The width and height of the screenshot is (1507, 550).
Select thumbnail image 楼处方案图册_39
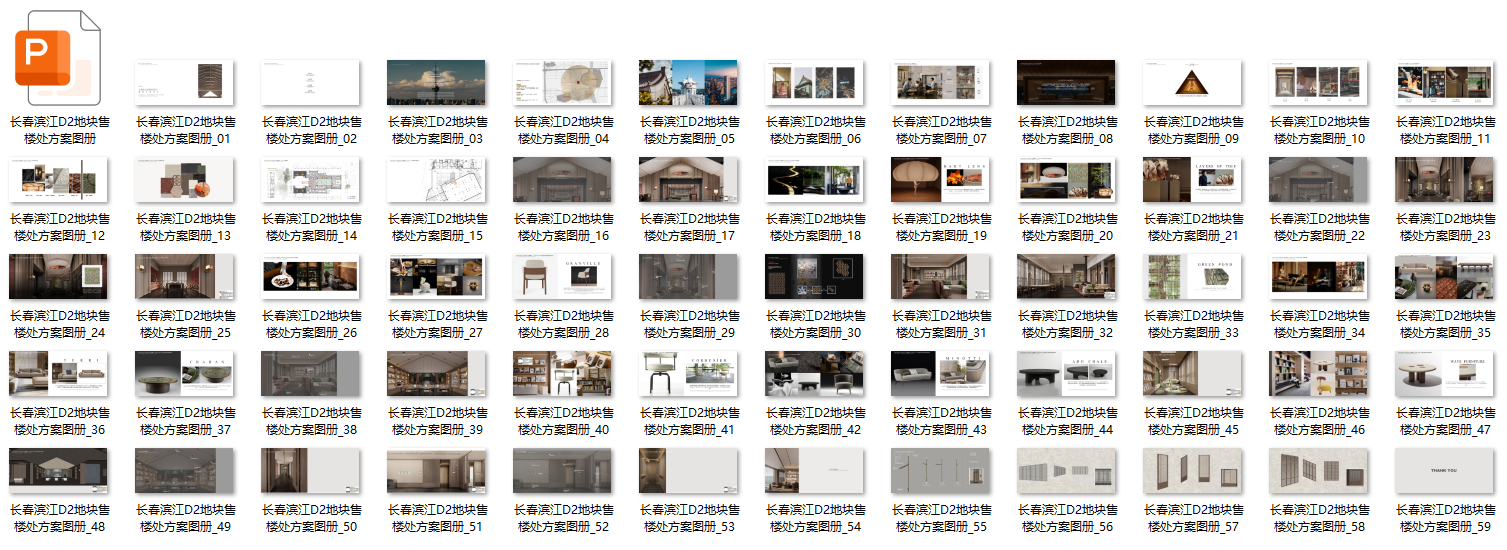[x=436, y=373]
